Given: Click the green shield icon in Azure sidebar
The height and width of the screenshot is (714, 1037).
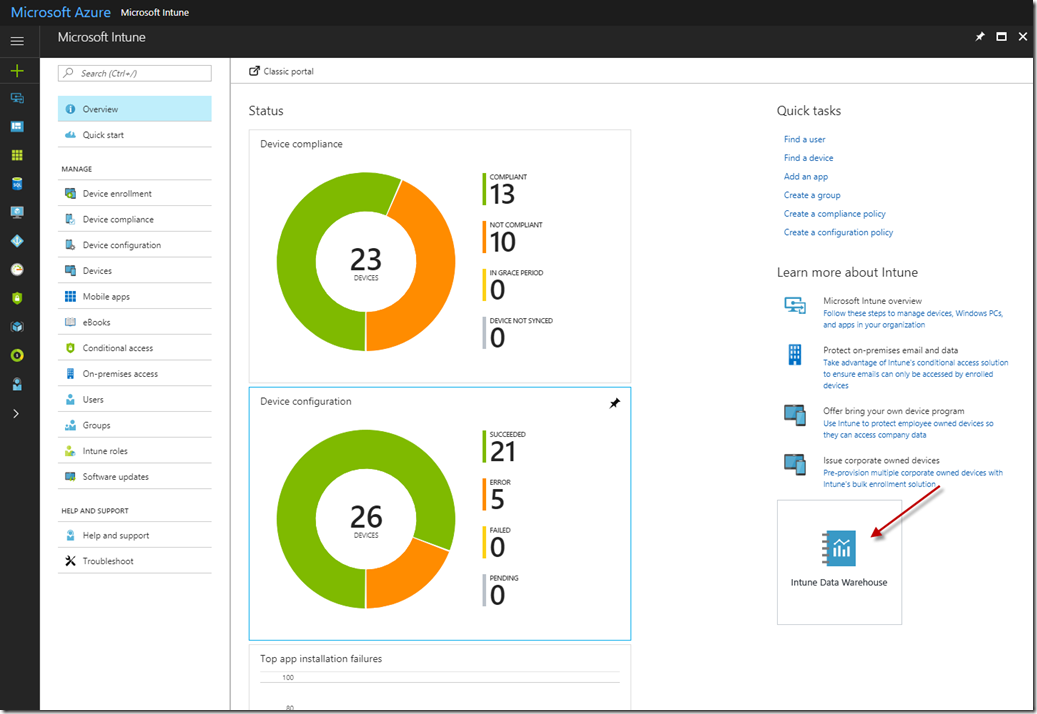Looking at the screenshot, I should pos(17,298).
